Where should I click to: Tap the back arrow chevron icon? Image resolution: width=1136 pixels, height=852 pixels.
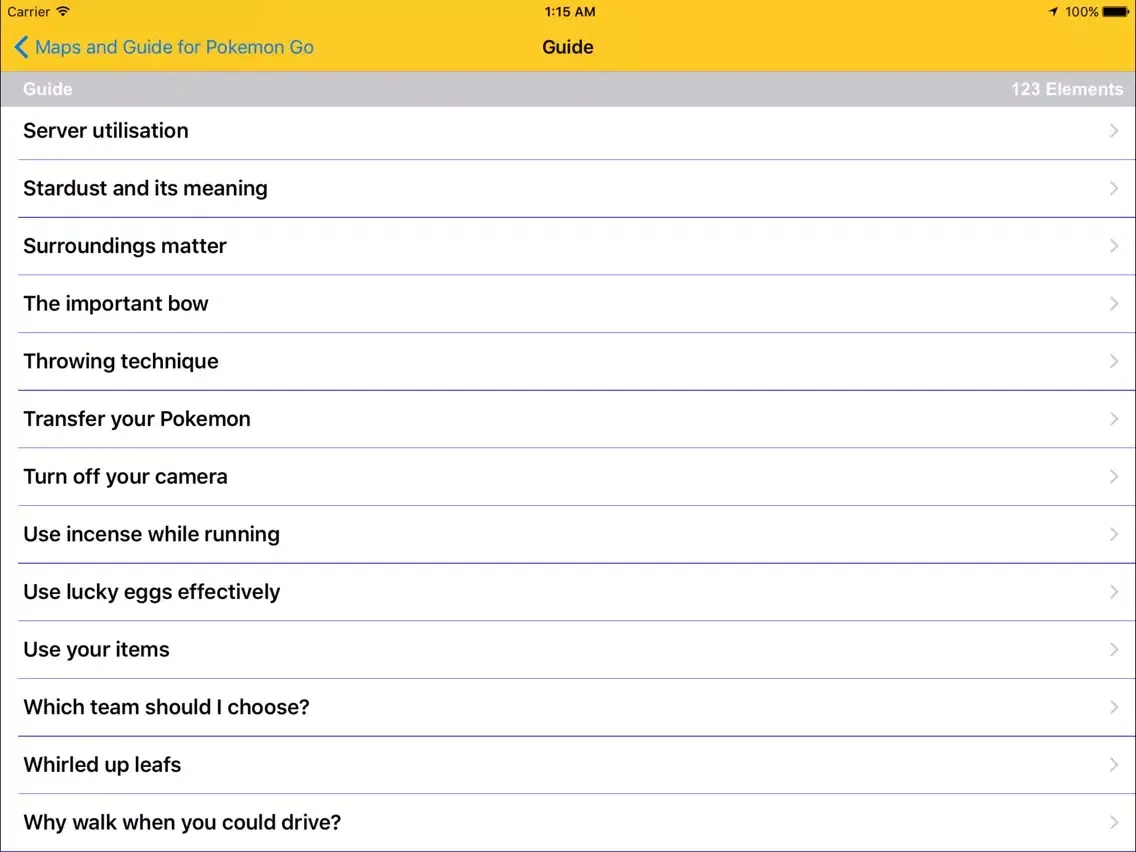click(21, 47)
